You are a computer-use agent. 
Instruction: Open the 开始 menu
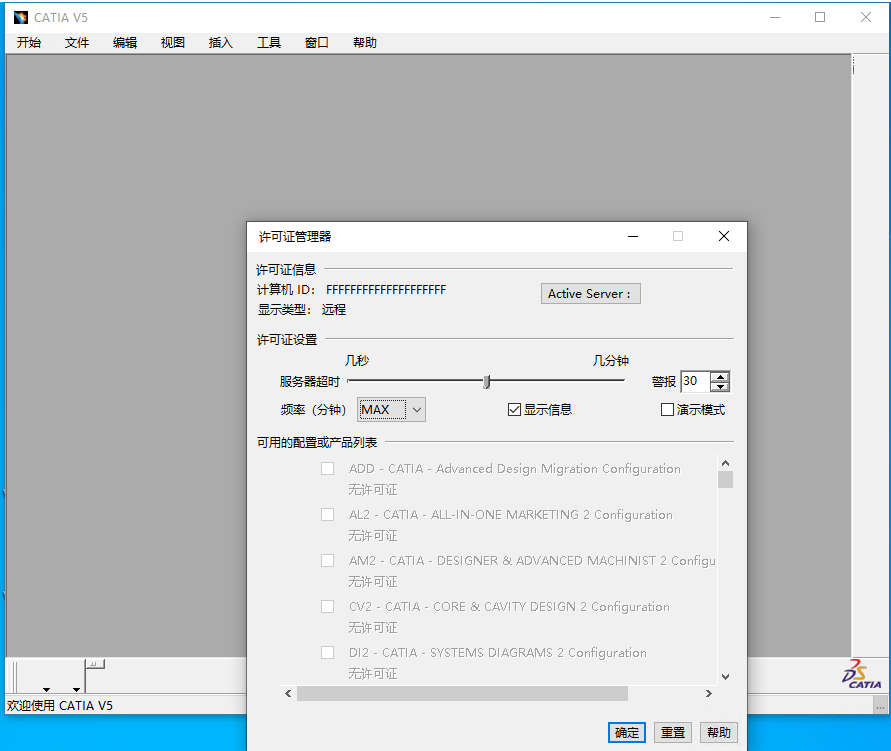28,43
